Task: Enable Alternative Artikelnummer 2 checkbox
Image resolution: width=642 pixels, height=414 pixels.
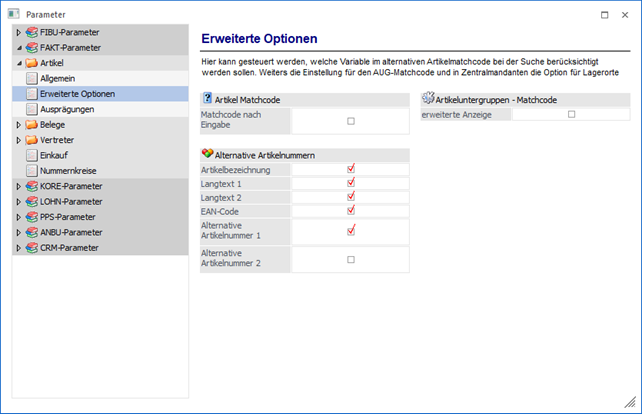Action: point(350,259)
